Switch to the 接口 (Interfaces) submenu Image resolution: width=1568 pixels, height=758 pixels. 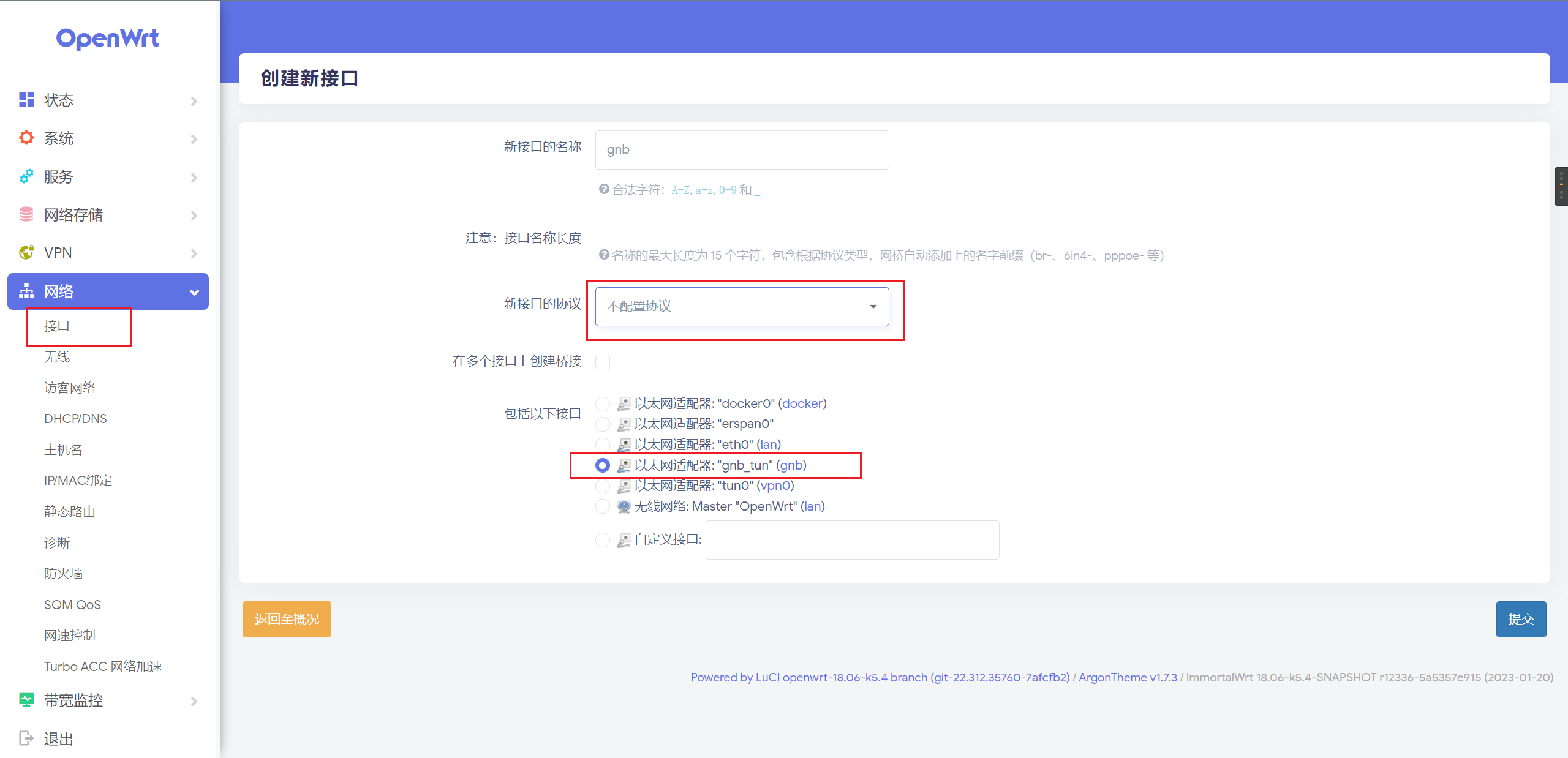coord(57,326)
